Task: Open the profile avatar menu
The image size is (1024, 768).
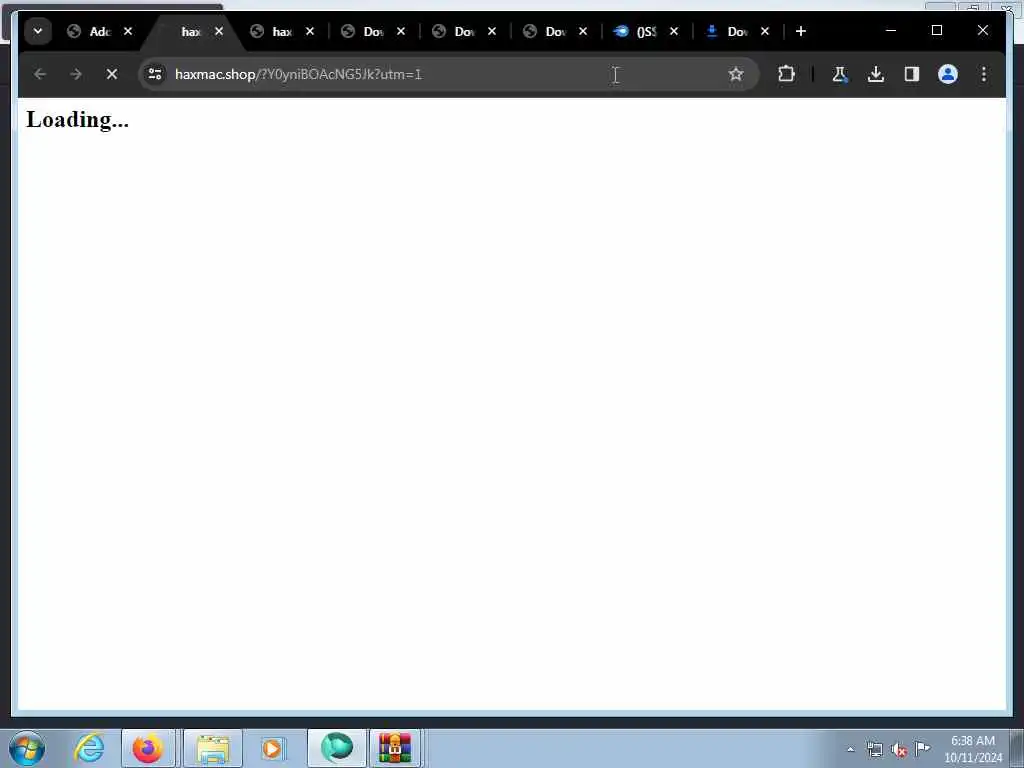Action: [x=948, y=74]
